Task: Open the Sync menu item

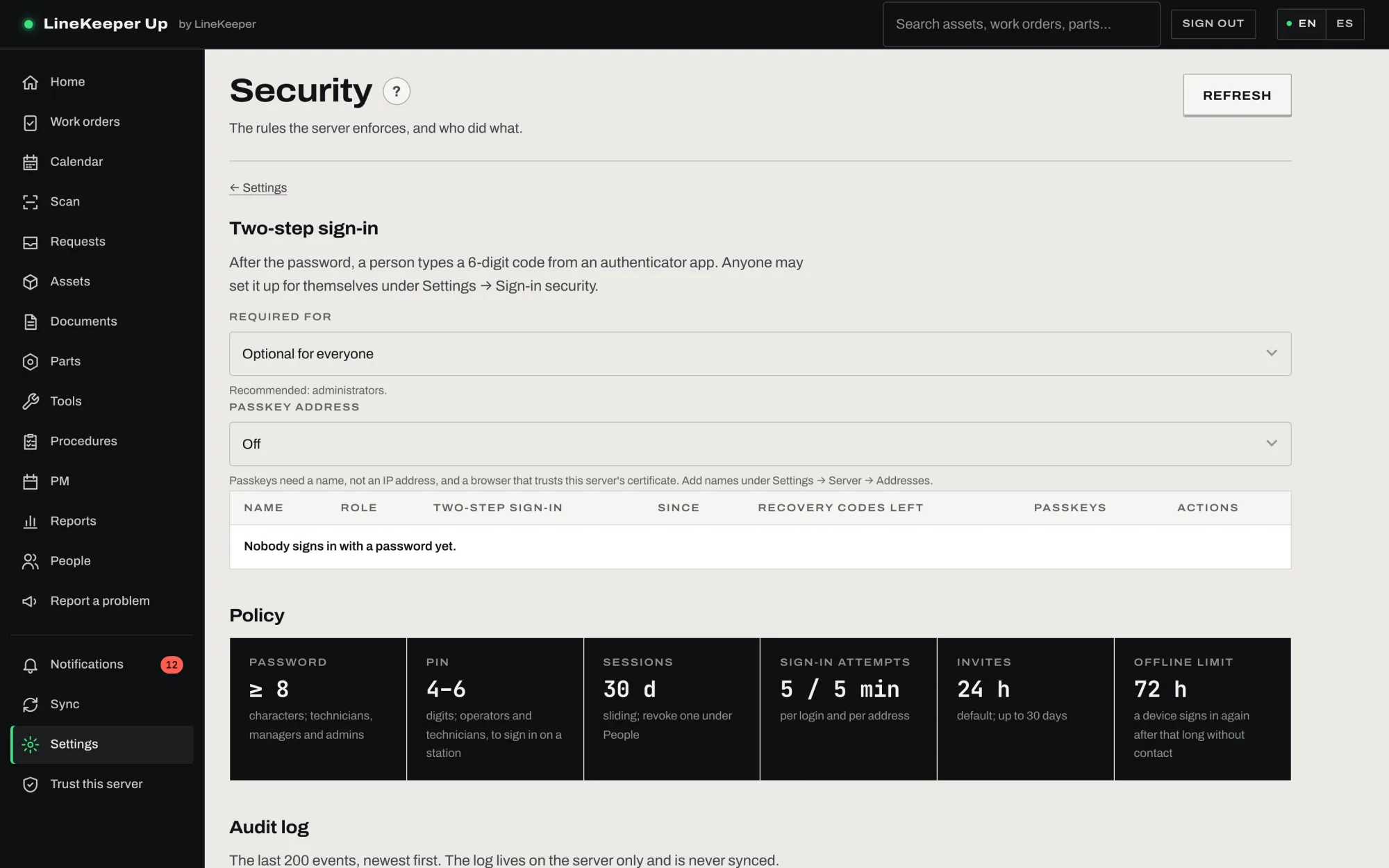Action: 102,704
